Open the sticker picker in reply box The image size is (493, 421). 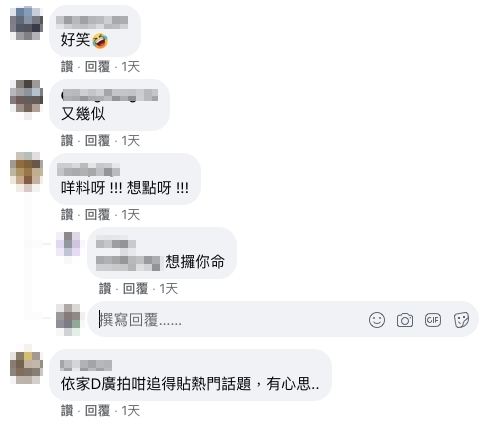(461, 320)
